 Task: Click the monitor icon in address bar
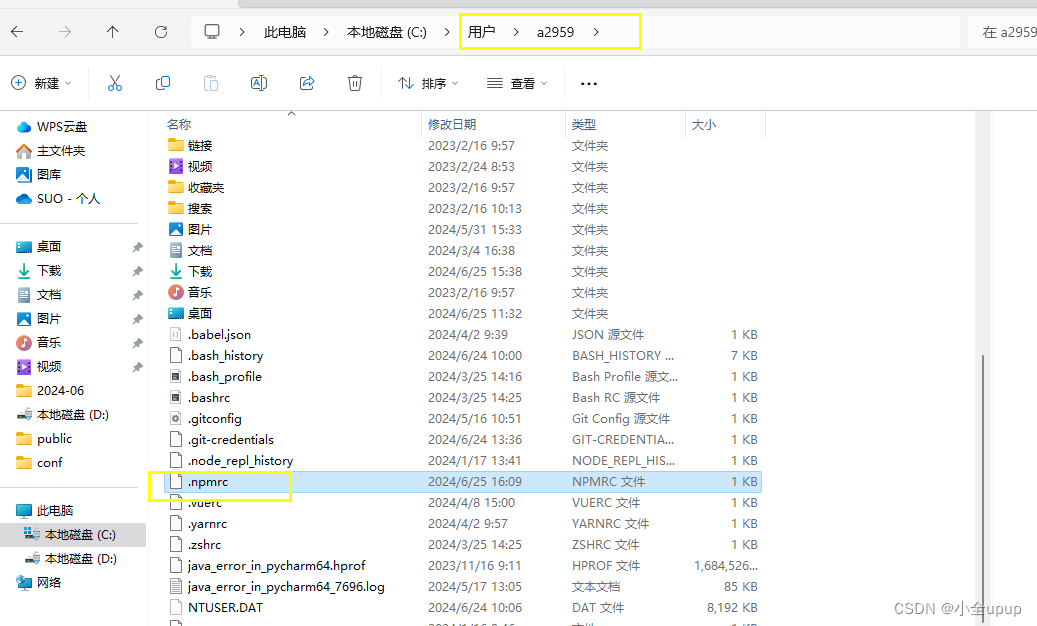click(x=212, y=32)
